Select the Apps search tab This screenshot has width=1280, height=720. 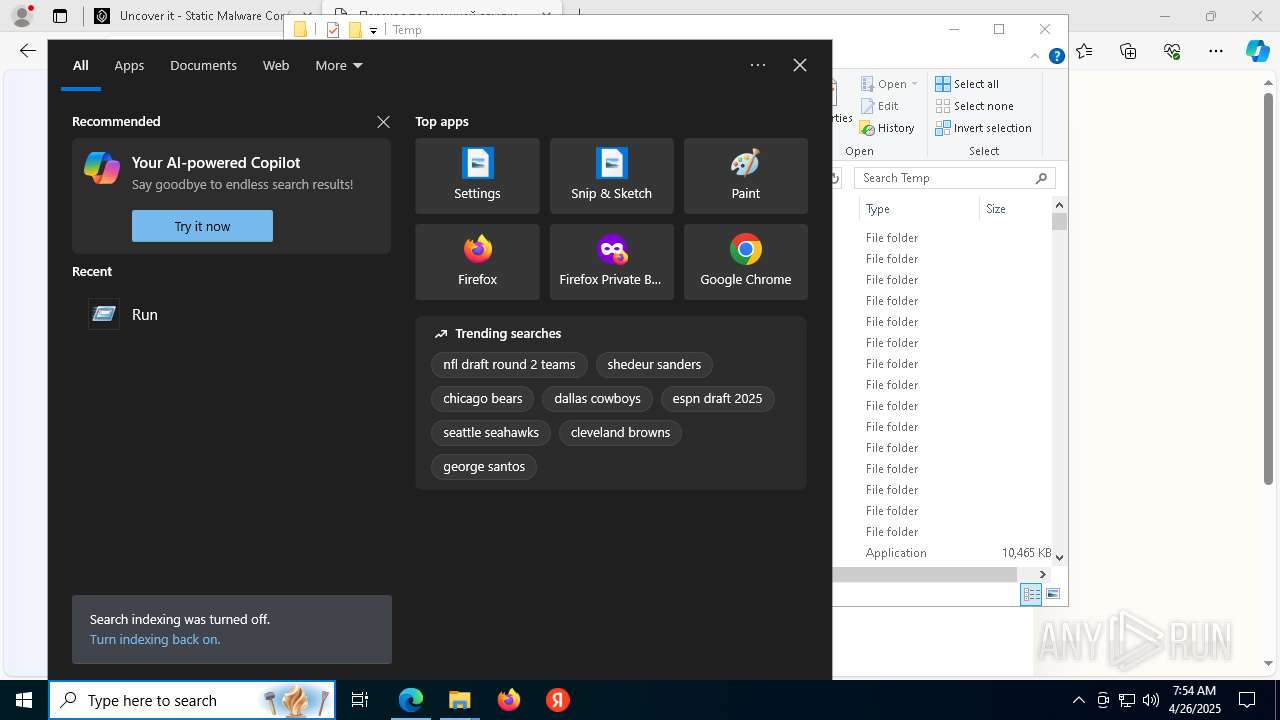pyautogui.click(x=129, y=66)
